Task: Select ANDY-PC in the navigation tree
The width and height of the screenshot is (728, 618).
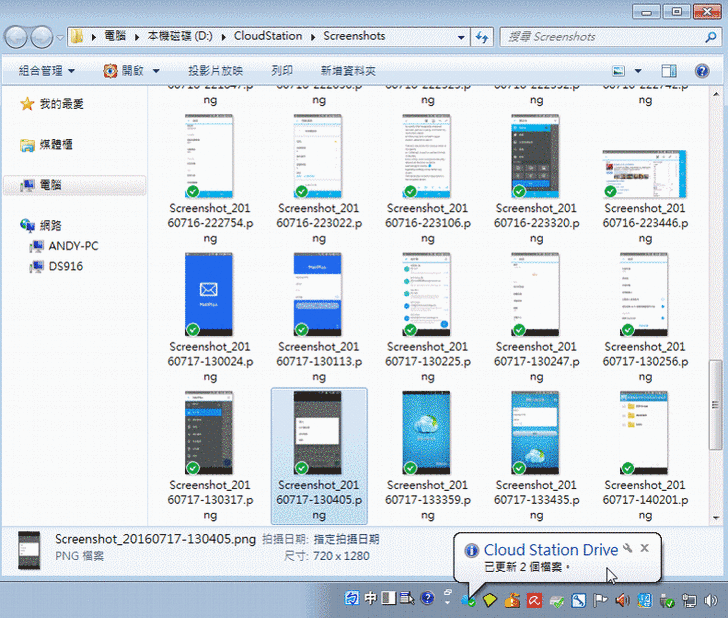Action: pos(73,246)
